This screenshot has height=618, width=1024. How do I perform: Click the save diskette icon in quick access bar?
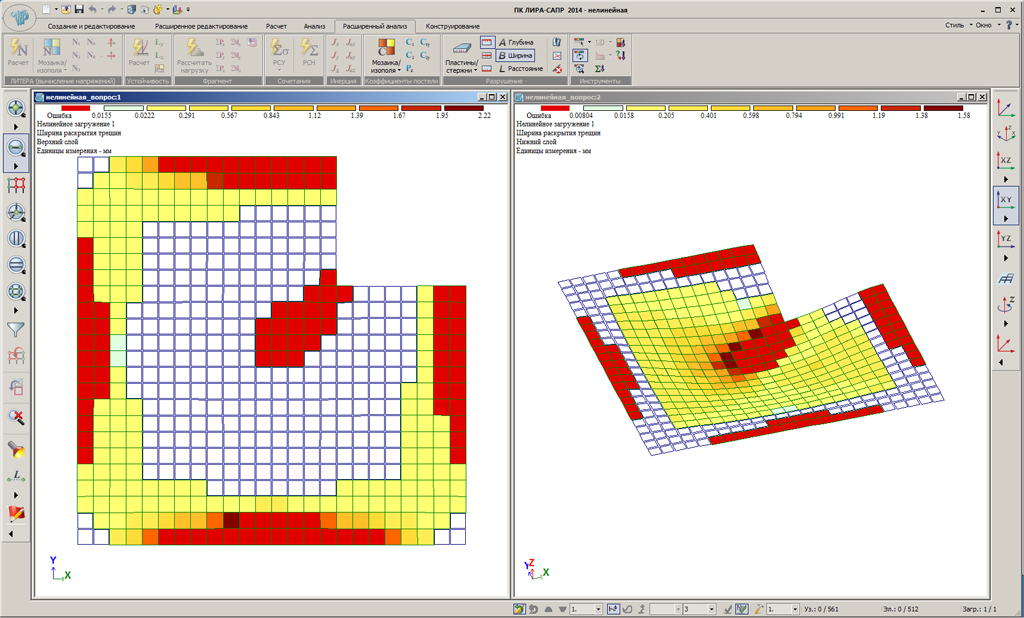(x=78, y=8)
